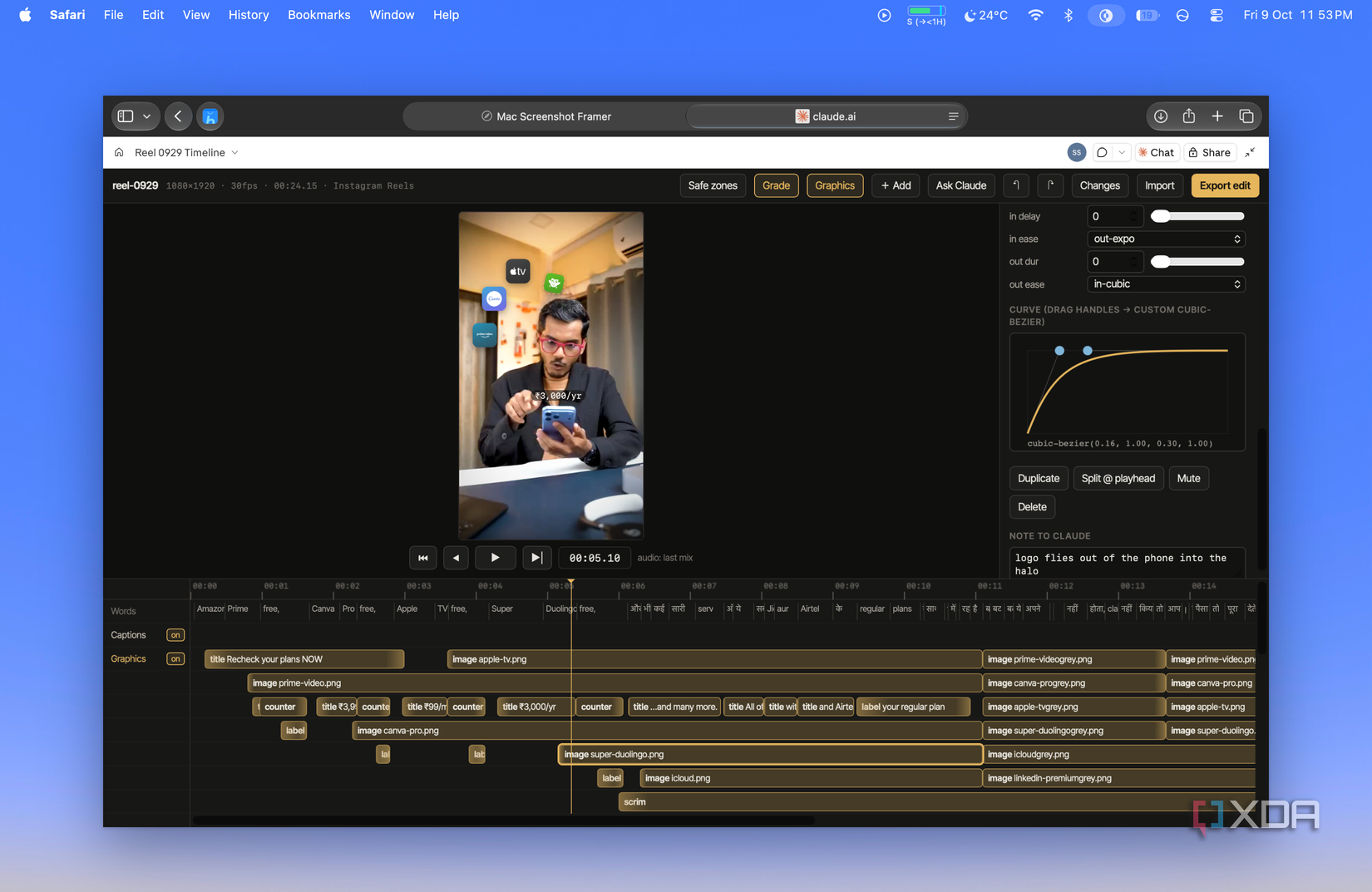Click the home icon beside Reel 0929 Timeline
This screenshot has width=1372, height=892.
[119, 152]
